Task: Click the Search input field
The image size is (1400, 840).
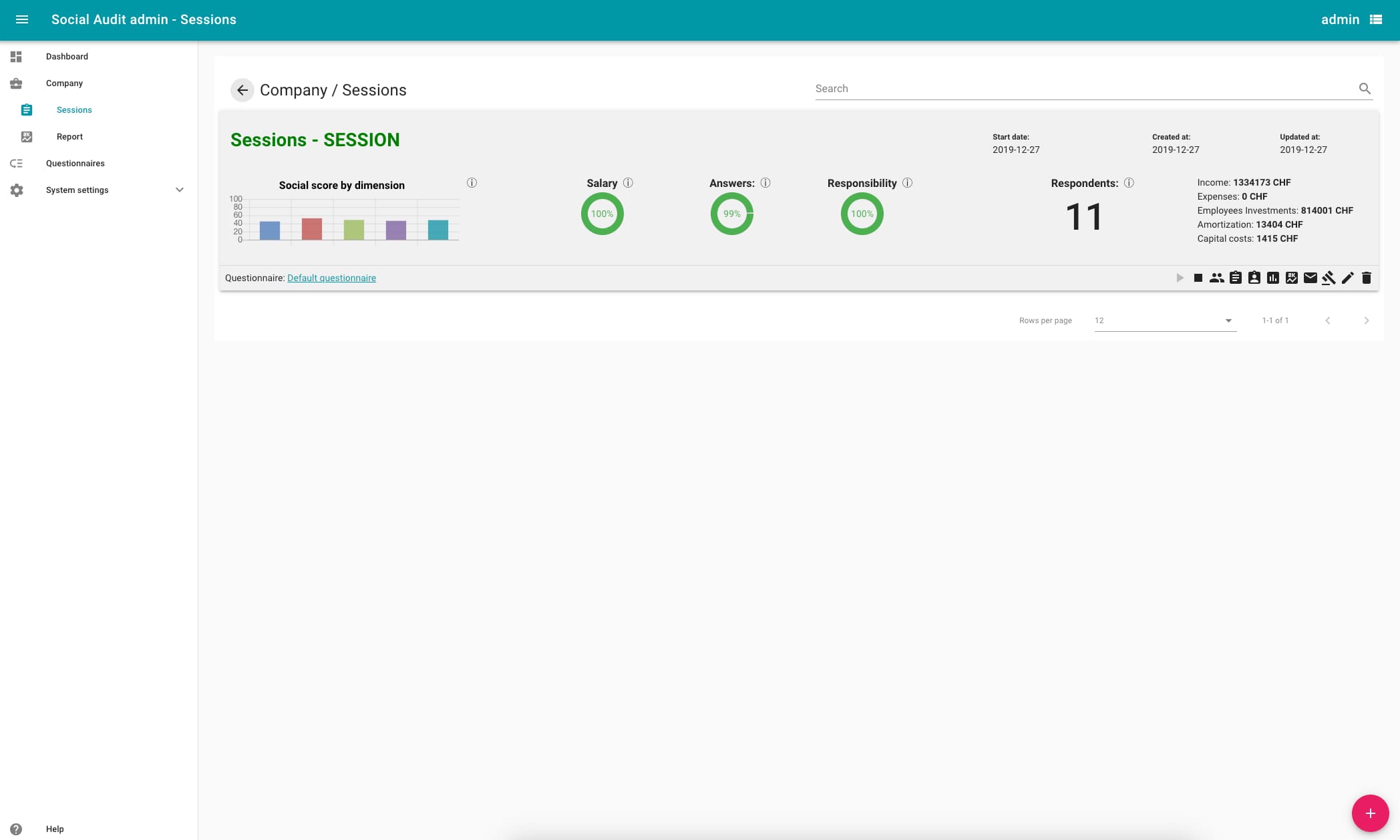Action: (1082, 89)
